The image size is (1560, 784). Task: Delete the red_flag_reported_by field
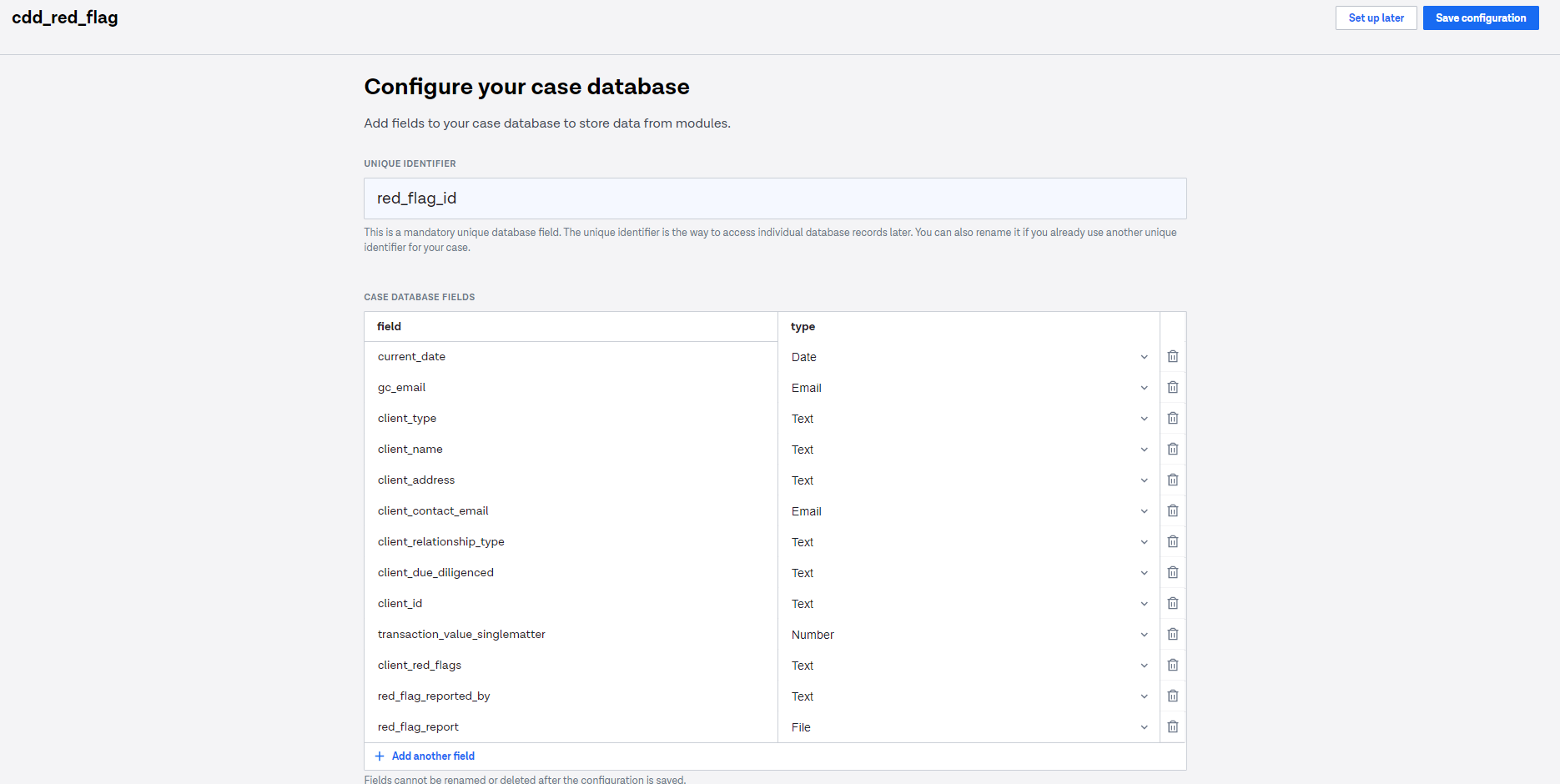tap(1173, 696)
